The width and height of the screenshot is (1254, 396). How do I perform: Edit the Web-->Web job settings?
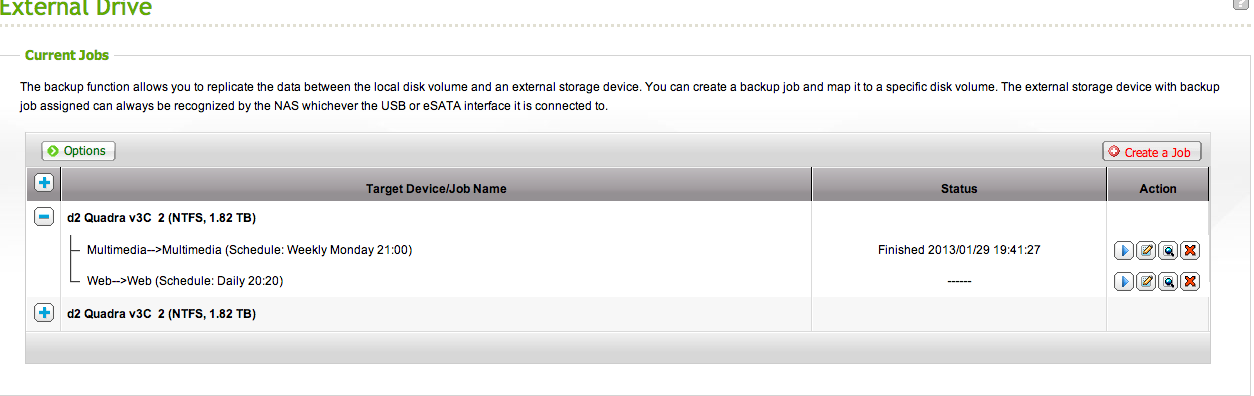tap(1146, 282)
